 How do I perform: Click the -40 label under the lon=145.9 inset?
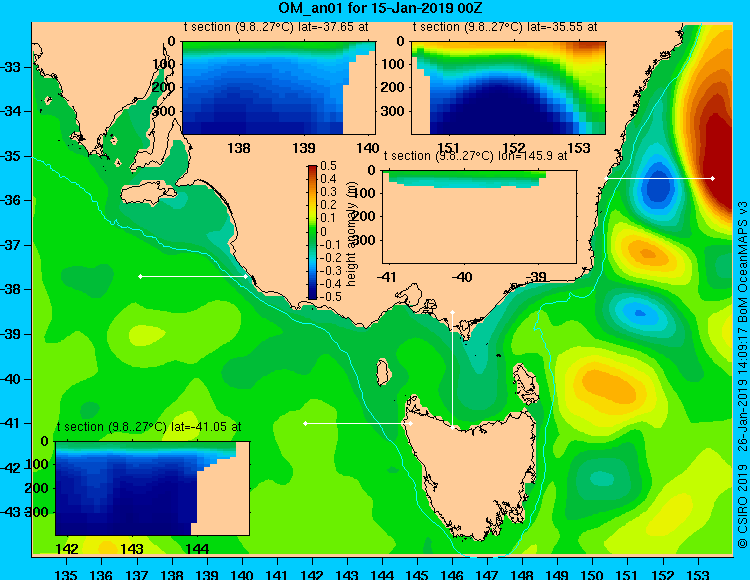pyautogui.click(x=463, y=277)
